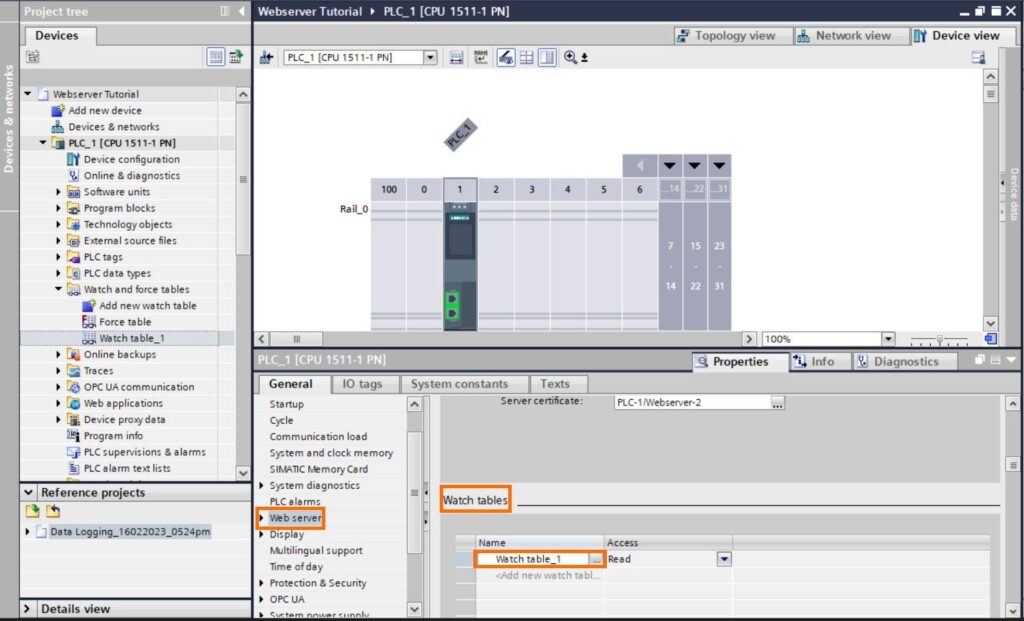Expand the Program blocks folder
1024x621 pixels.
58,208
